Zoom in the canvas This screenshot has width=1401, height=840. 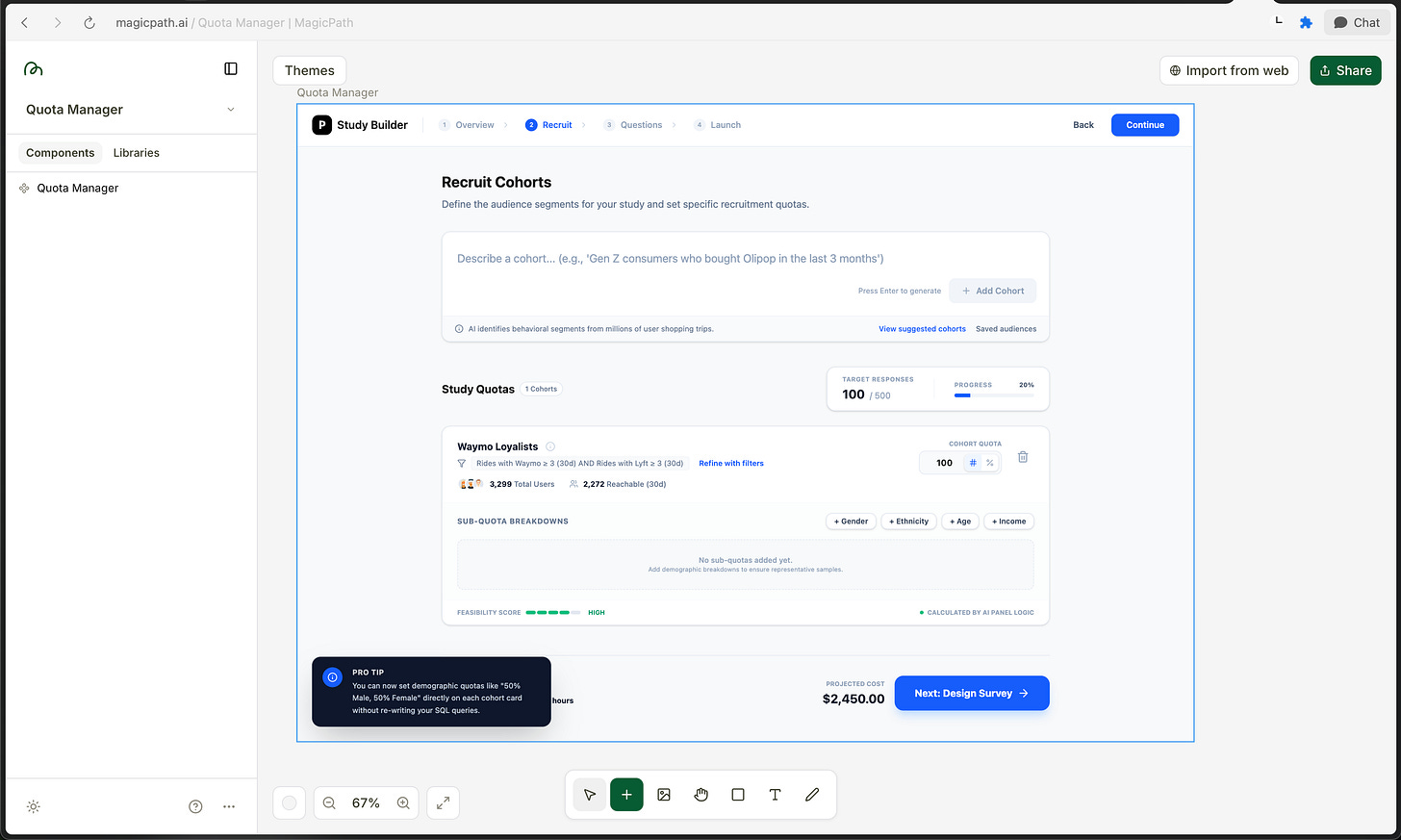[x=403, y=802]
